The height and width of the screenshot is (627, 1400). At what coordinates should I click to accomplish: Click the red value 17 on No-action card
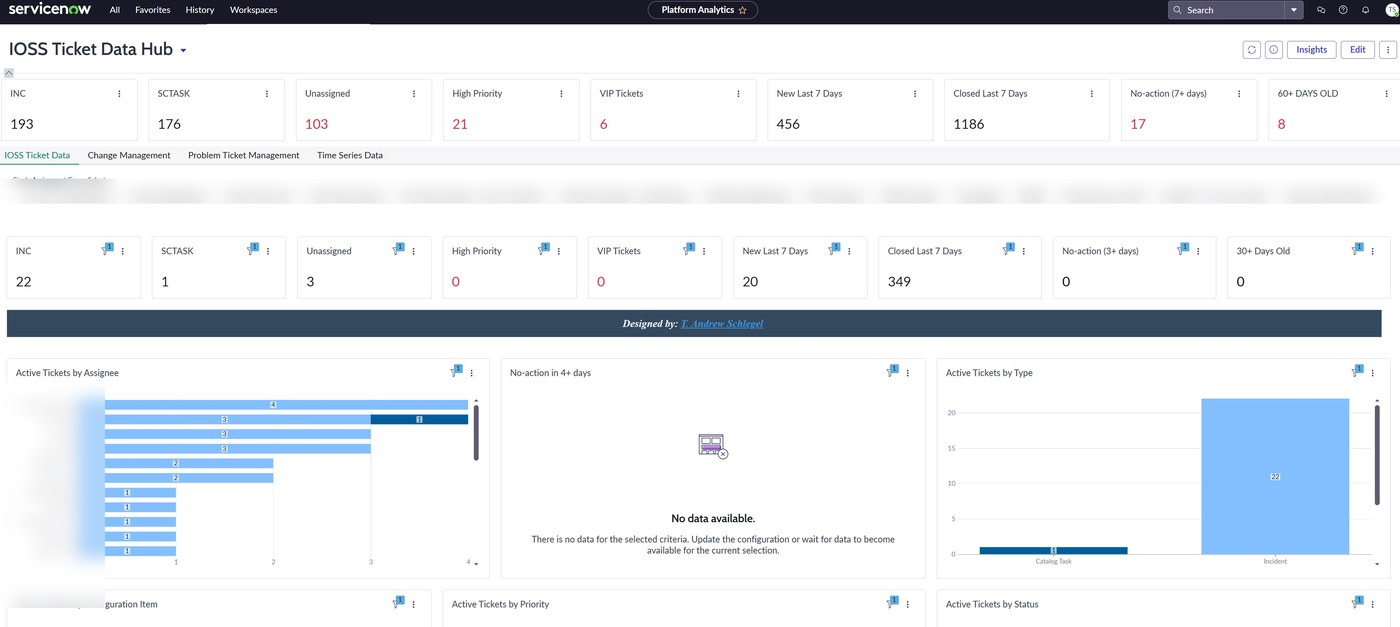(1138, 124)
